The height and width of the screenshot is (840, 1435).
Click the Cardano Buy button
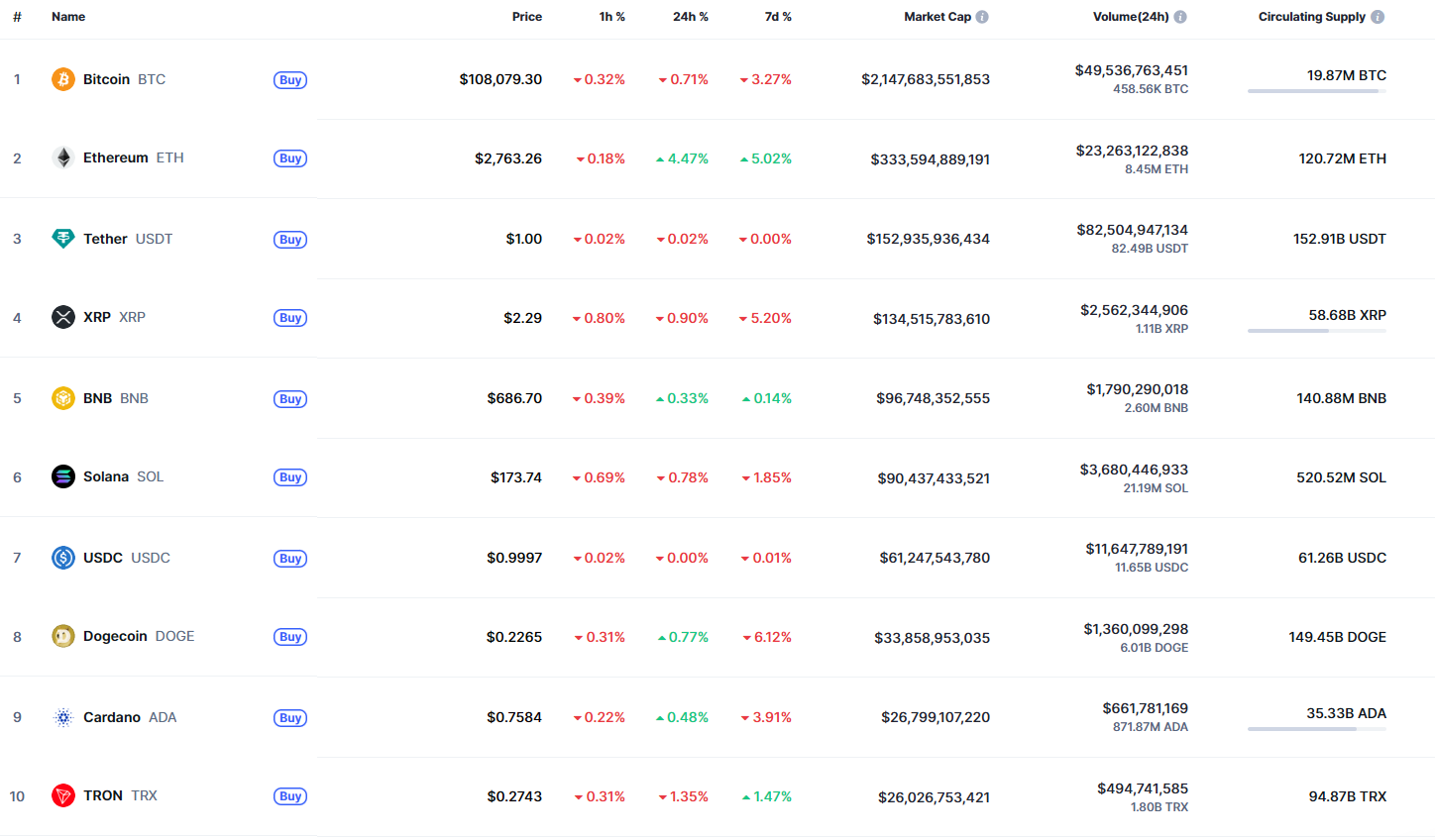(290, 718)
